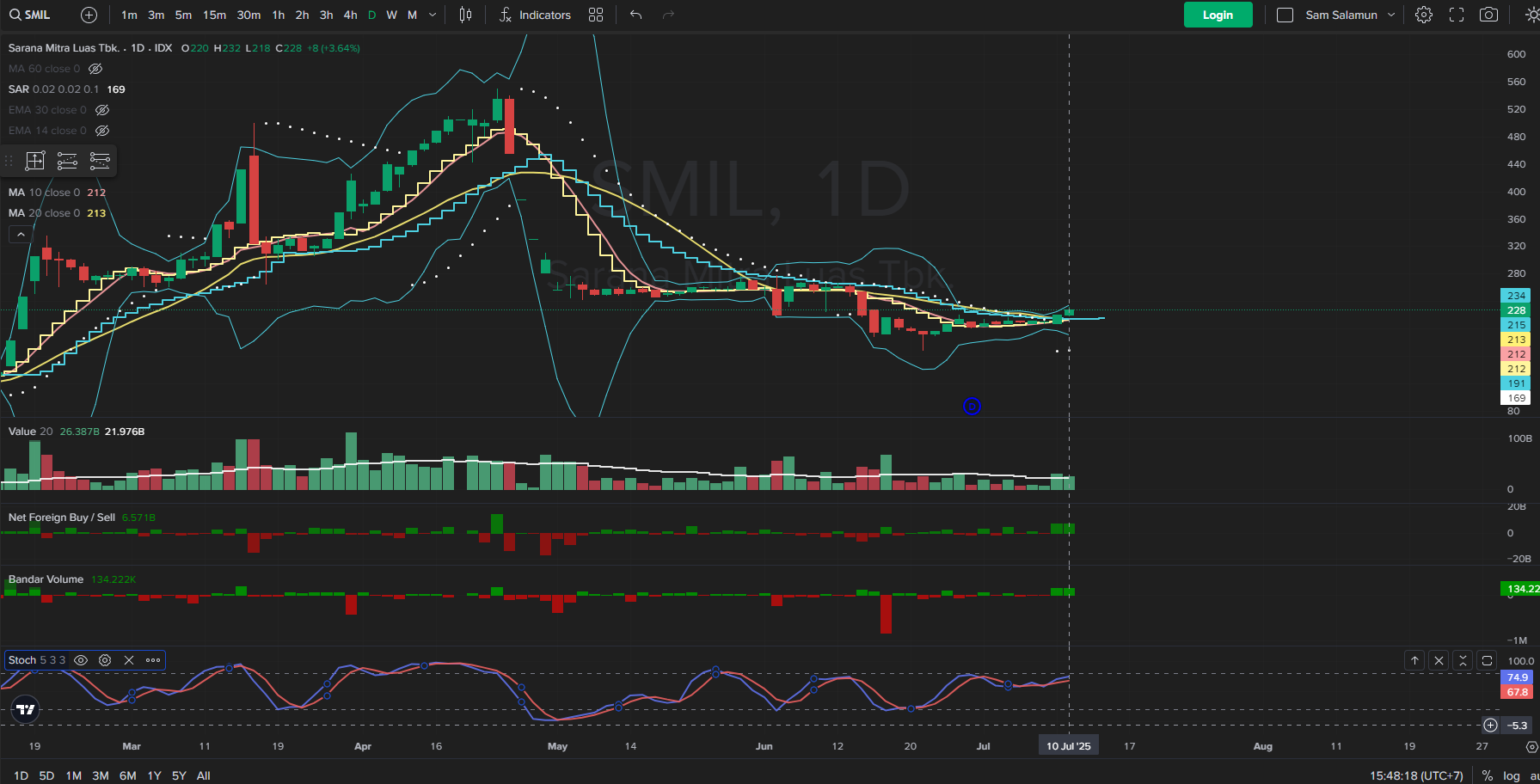Set date range to 1D
Image resolution: width=1540 pixels, height=784 pixels.
pos(21,775)
